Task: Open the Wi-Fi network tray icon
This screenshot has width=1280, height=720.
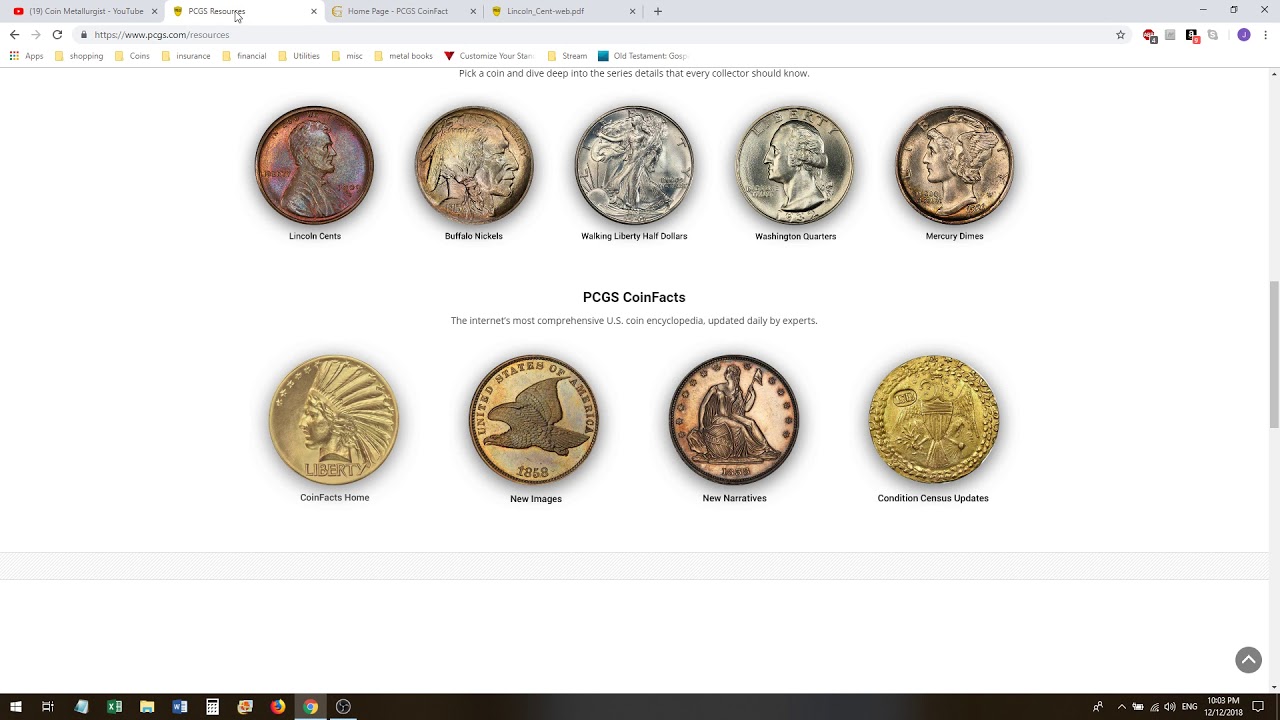Action: 1154,707
